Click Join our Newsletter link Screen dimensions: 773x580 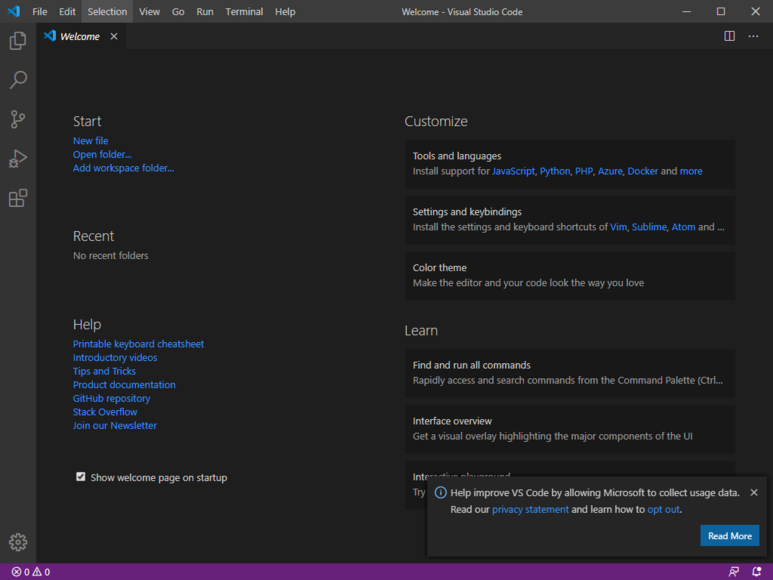point(114,425)
